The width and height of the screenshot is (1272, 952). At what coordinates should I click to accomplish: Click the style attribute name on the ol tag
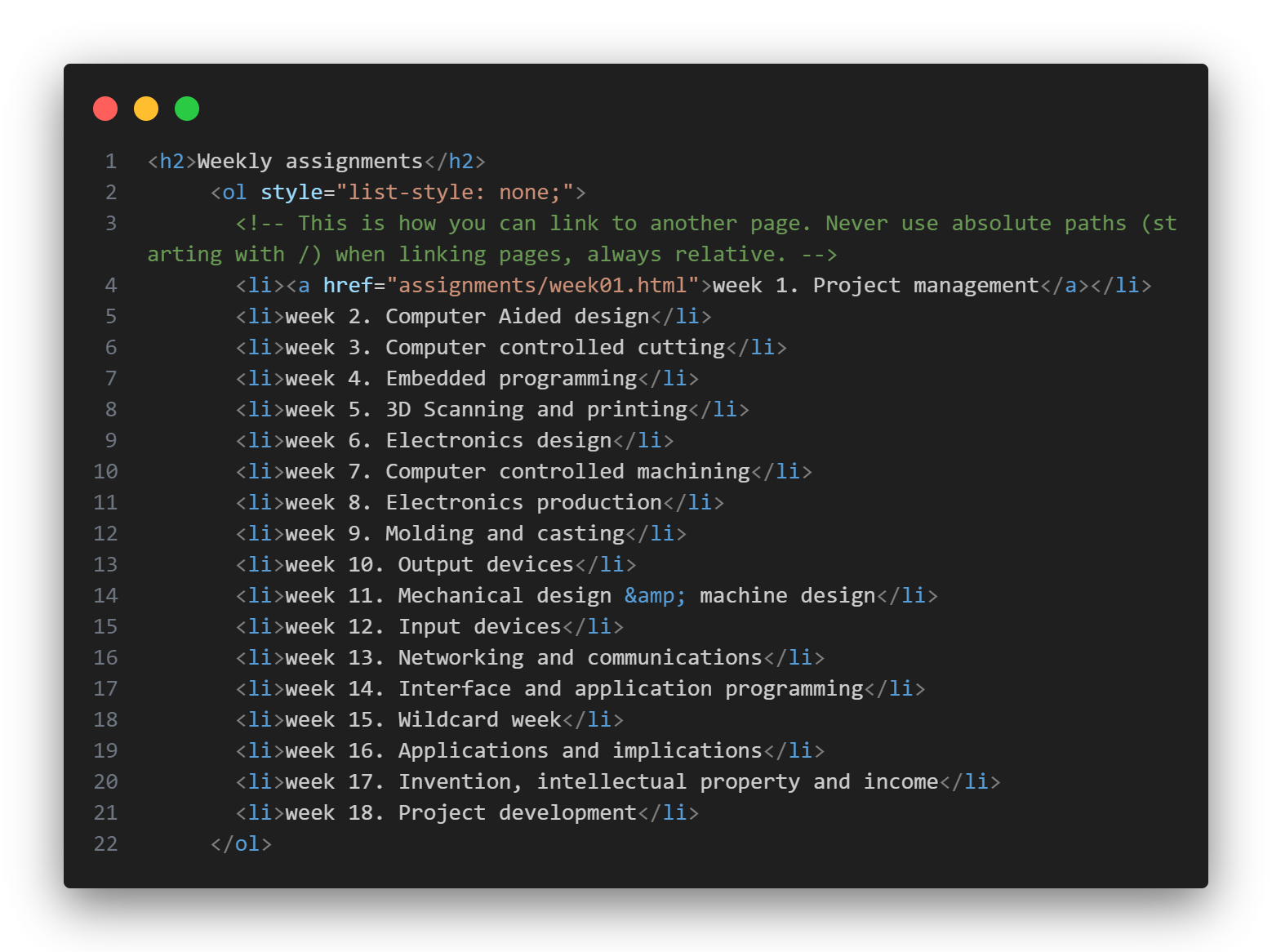291,193
